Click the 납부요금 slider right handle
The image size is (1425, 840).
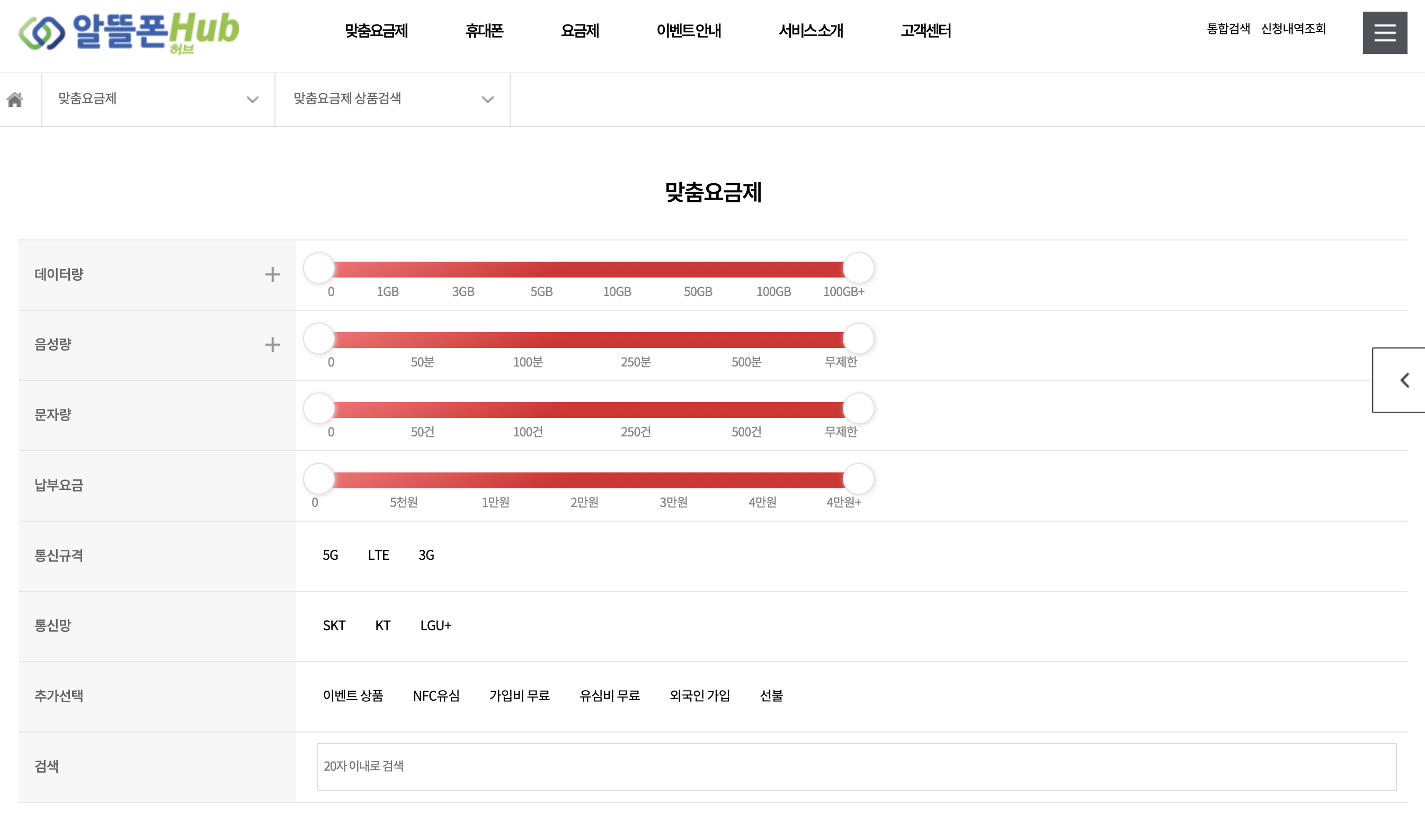point(858,479)
